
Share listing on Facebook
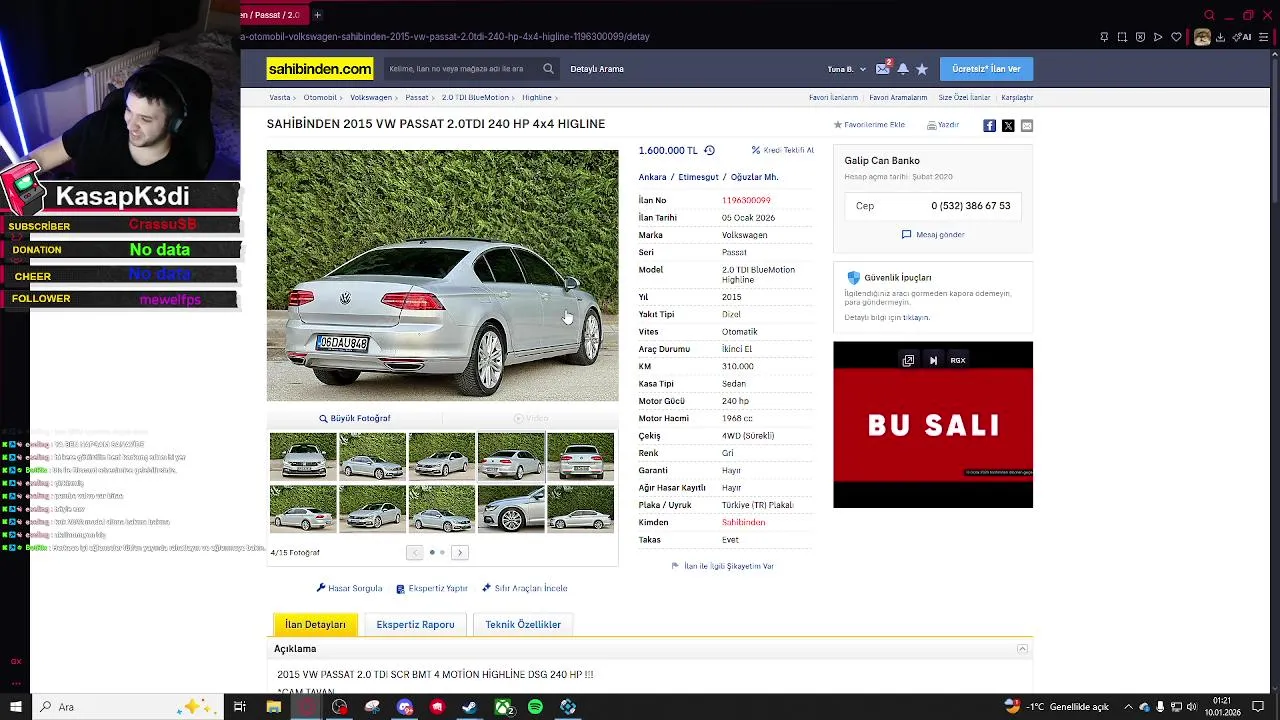pos(989,125)
